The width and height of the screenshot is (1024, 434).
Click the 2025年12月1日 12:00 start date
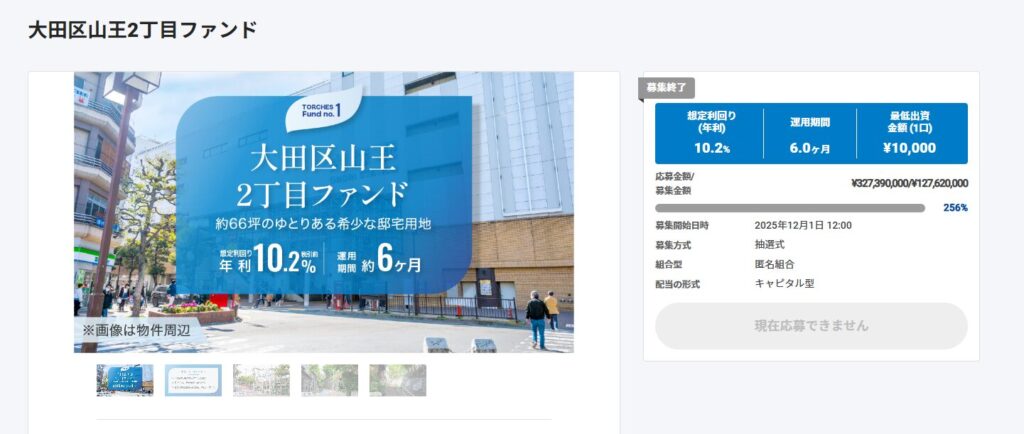pos(803,226)
